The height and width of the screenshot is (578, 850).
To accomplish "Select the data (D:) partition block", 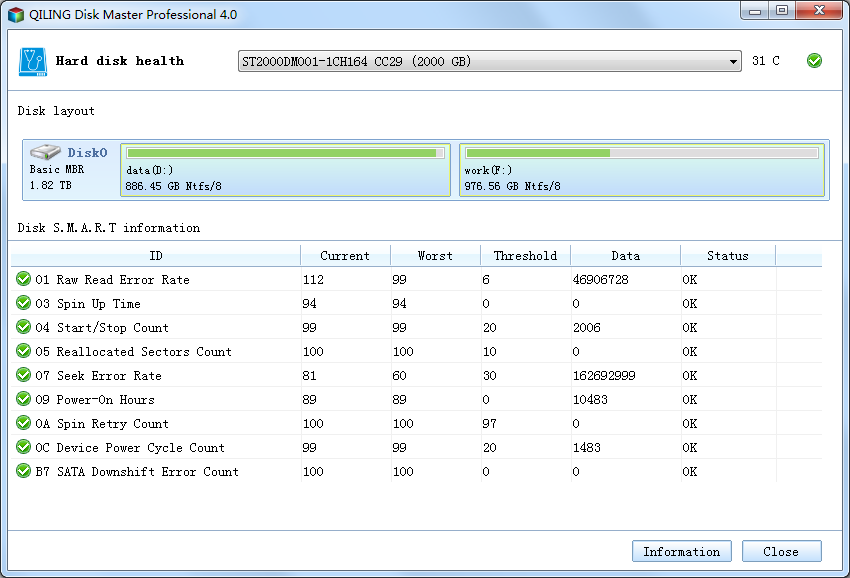I will point(285,170).
